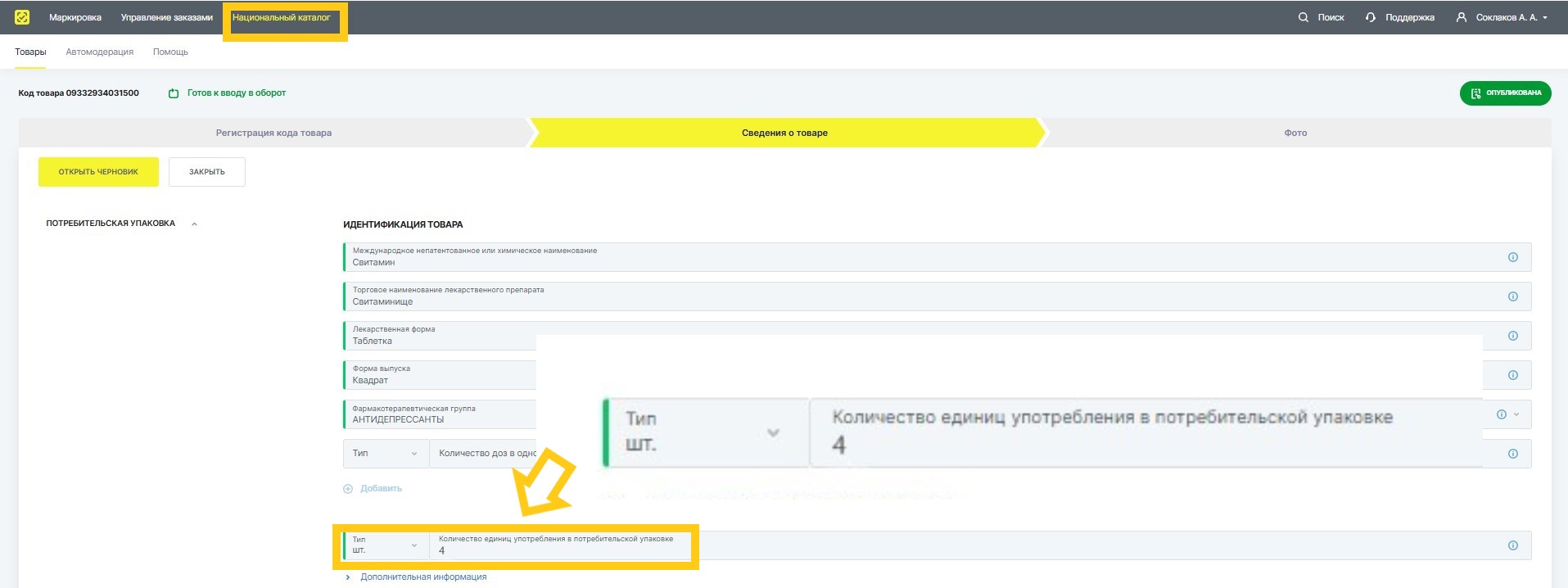Expand Дополнительная информация section

[x=423, y=577]
